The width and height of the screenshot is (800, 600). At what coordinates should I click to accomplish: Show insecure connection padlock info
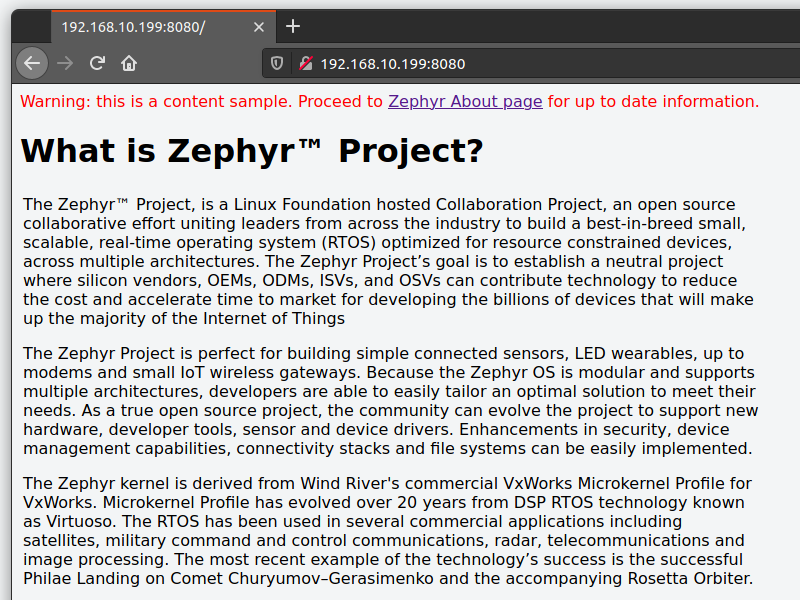coord(305,64)
